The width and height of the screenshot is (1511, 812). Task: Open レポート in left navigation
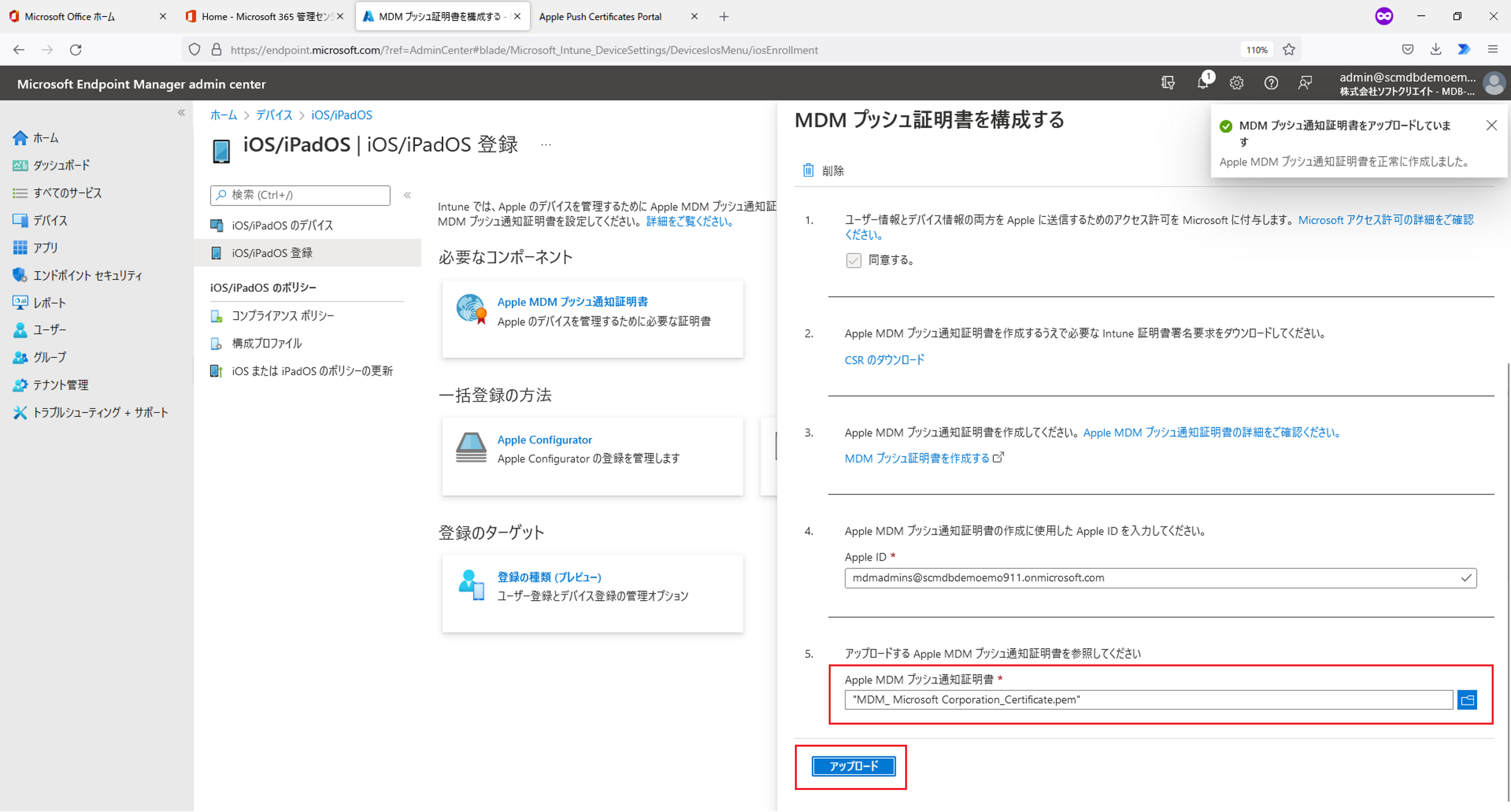39,303
